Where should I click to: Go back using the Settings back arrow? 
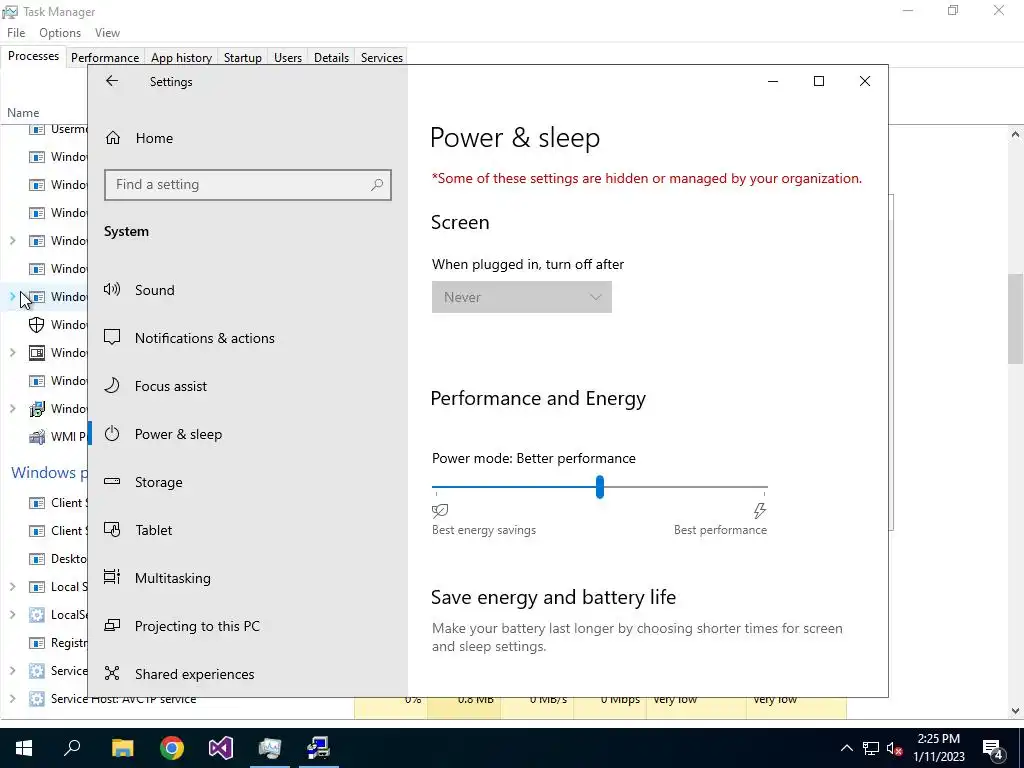[x=112, y=81]
